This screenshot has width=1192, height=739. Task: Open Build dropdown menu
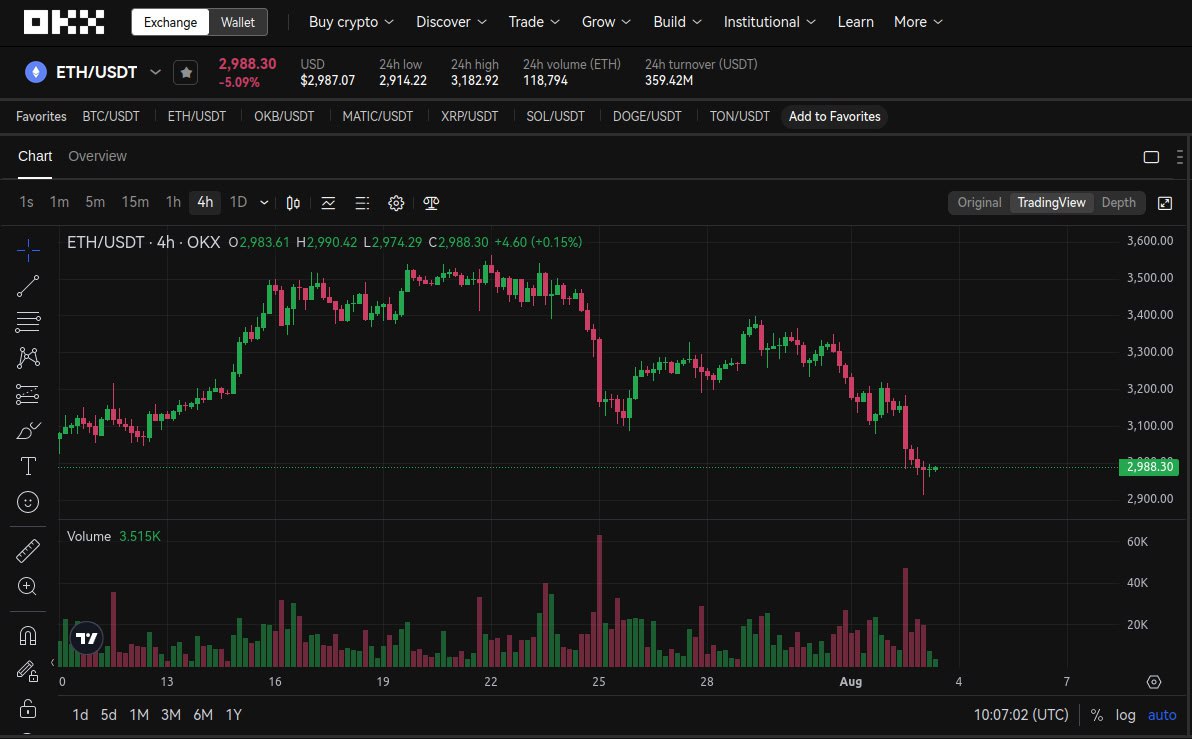coord(677,22)
